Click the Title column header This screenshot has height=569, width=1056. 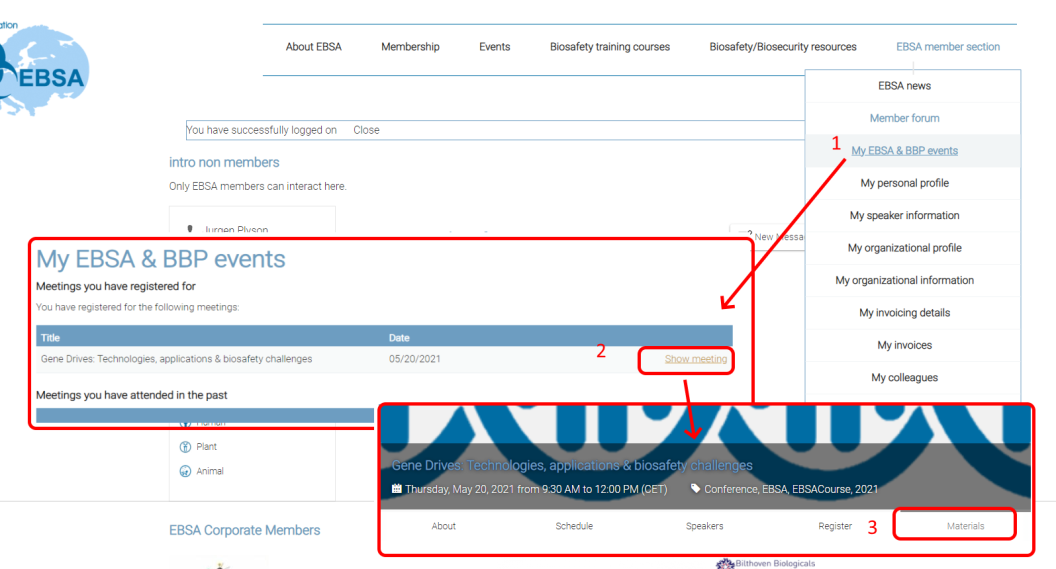(x=51, y=337)
